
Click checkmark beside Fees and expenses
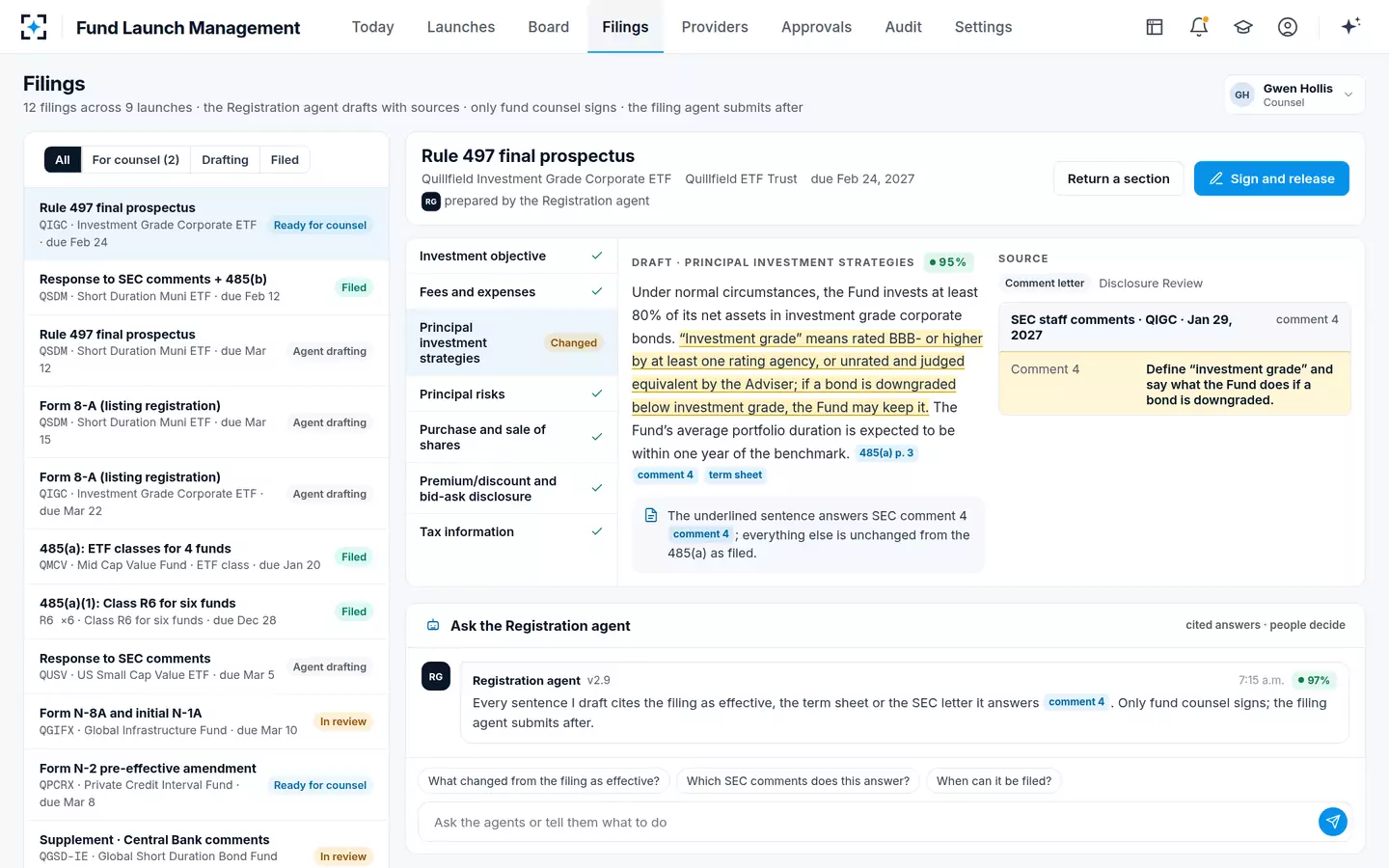tap(597, 291)
